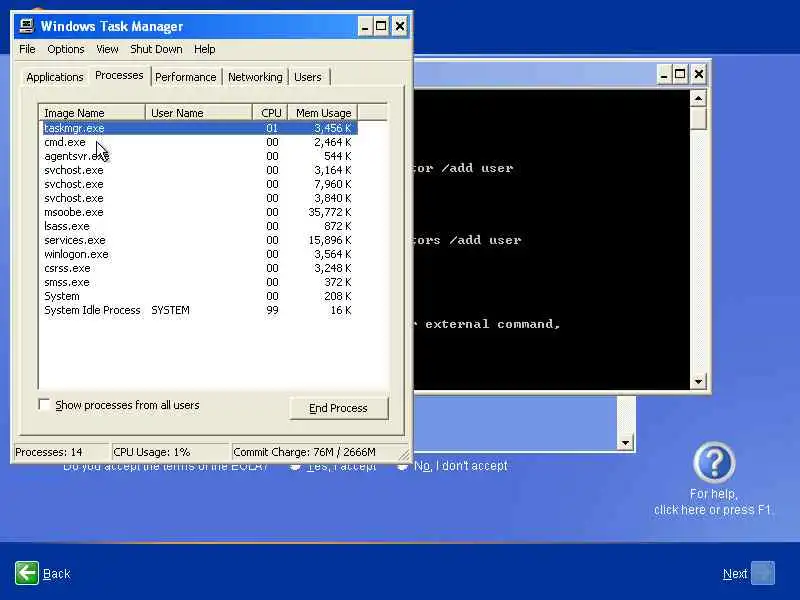Click the 35,772 K memory value
The width and height of the screenshot is (800, 600).
click(330, 212)
